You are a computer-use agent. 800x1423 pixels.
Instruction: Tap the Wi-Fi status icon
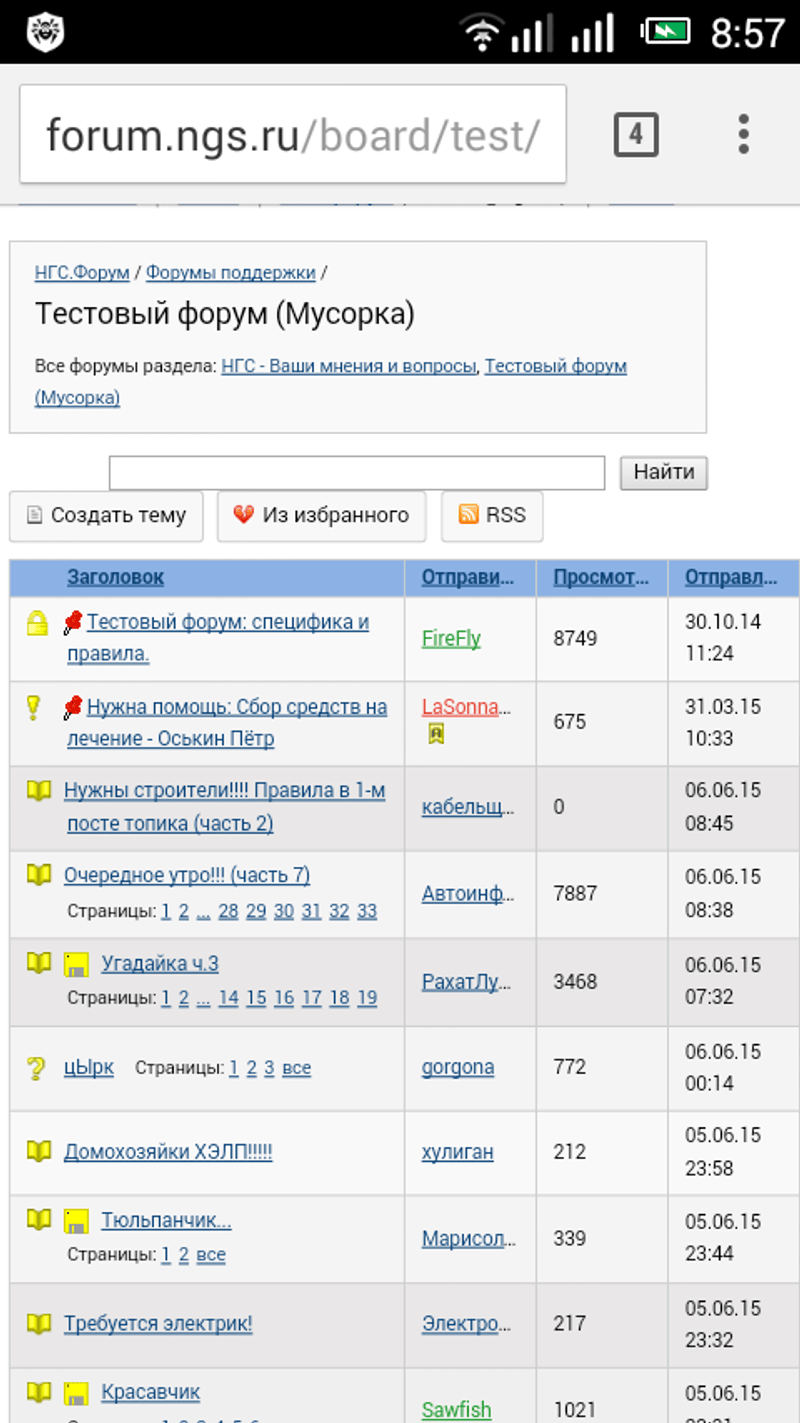(x=483, y=34)
